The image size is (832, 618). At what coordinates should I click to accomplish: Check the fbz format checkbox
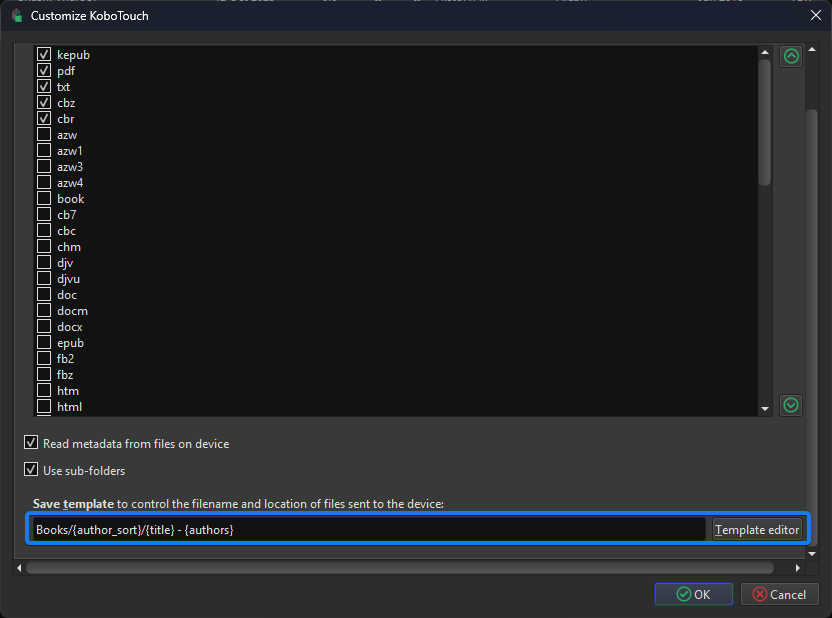coord(44,375)
